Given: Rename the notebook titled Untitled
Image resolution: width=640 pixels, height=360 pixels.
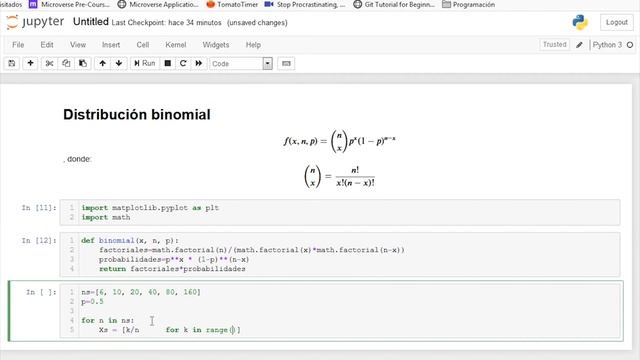Looking at the screenshot, I should 91,22.
